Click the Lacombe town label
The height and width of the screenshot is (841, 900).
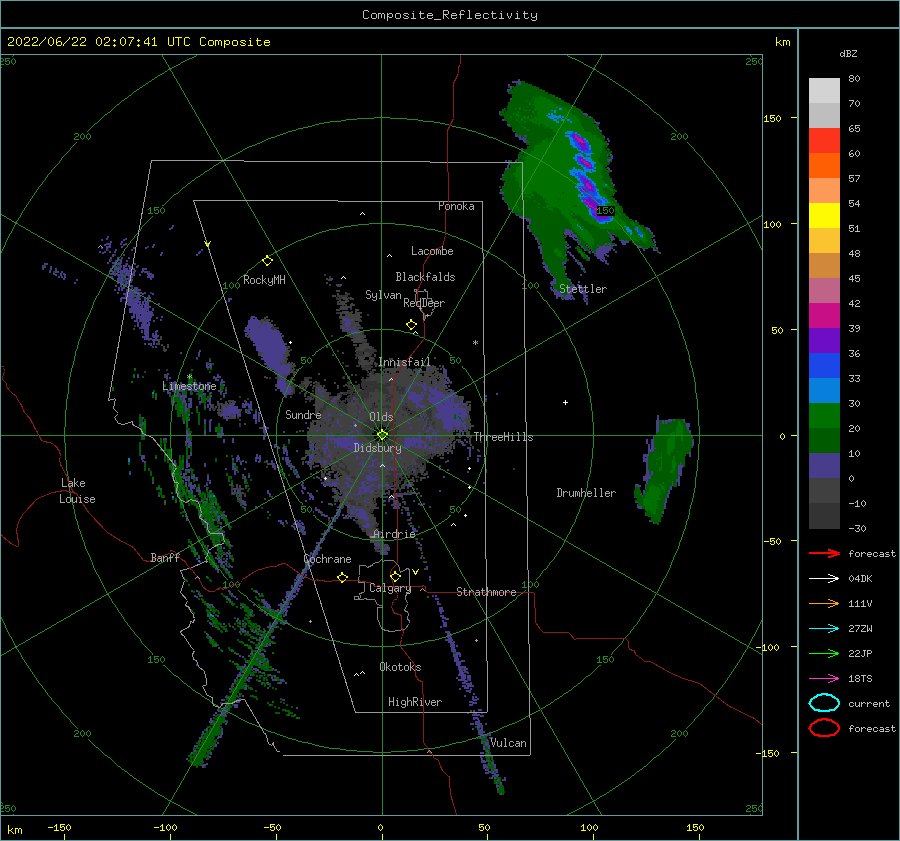coord(432,251)
